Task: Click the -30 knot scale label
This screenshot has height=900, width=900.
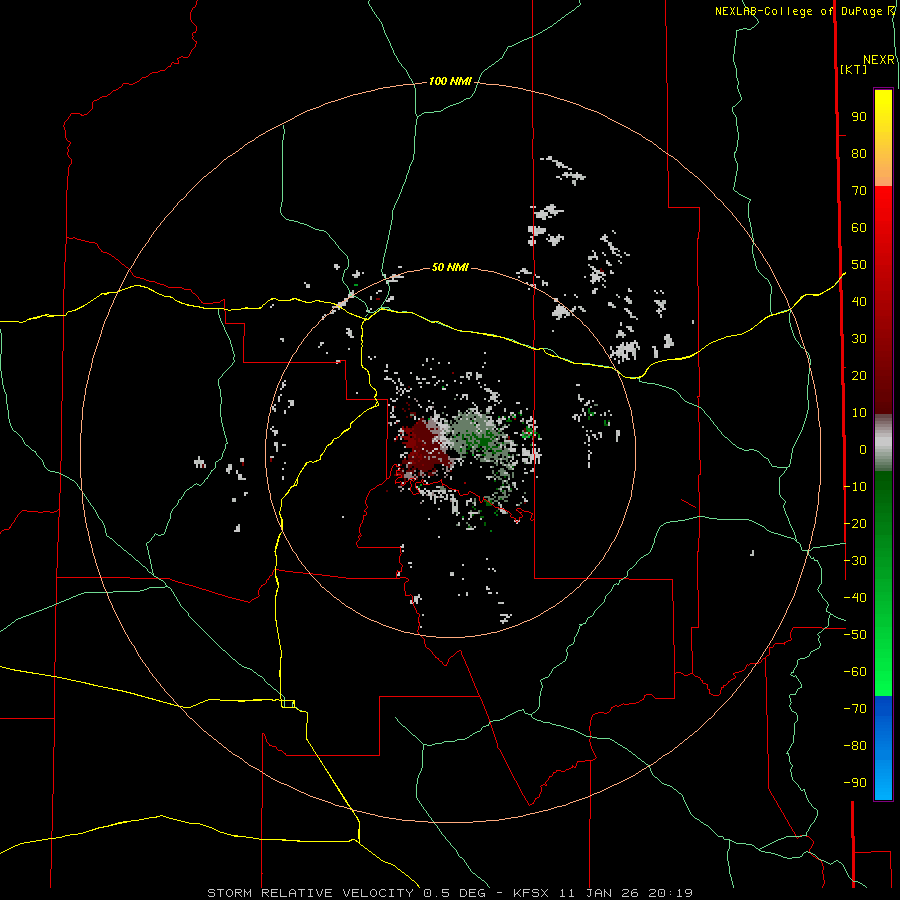Action: click(x=855, y=561)
